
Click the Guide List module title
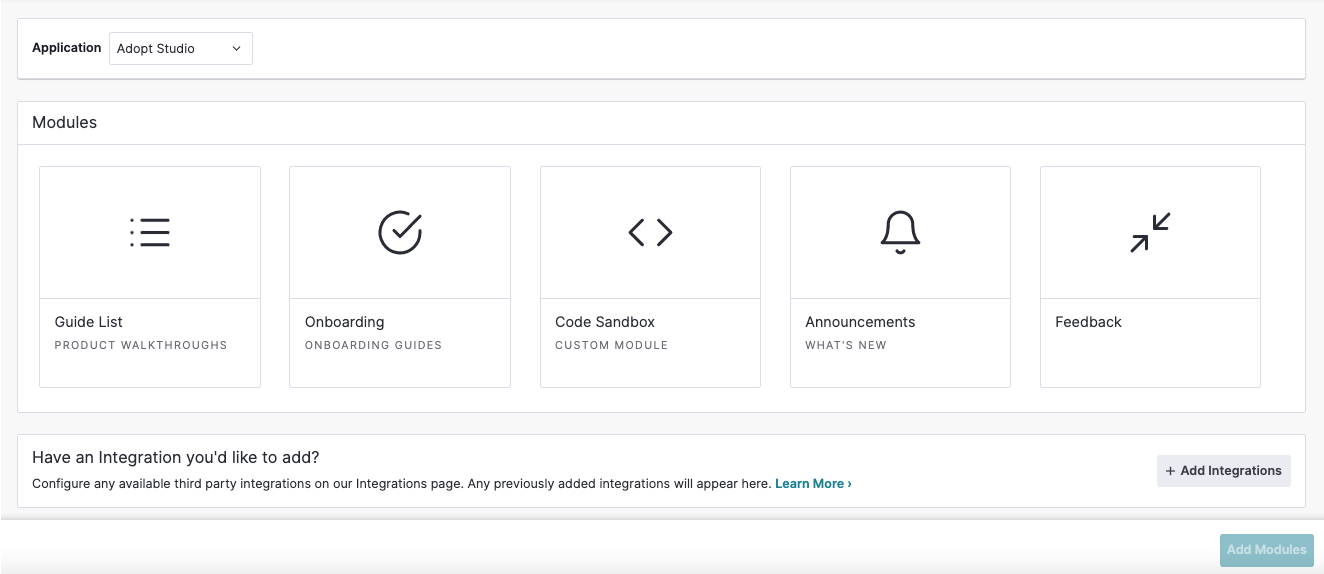[89, 322]
